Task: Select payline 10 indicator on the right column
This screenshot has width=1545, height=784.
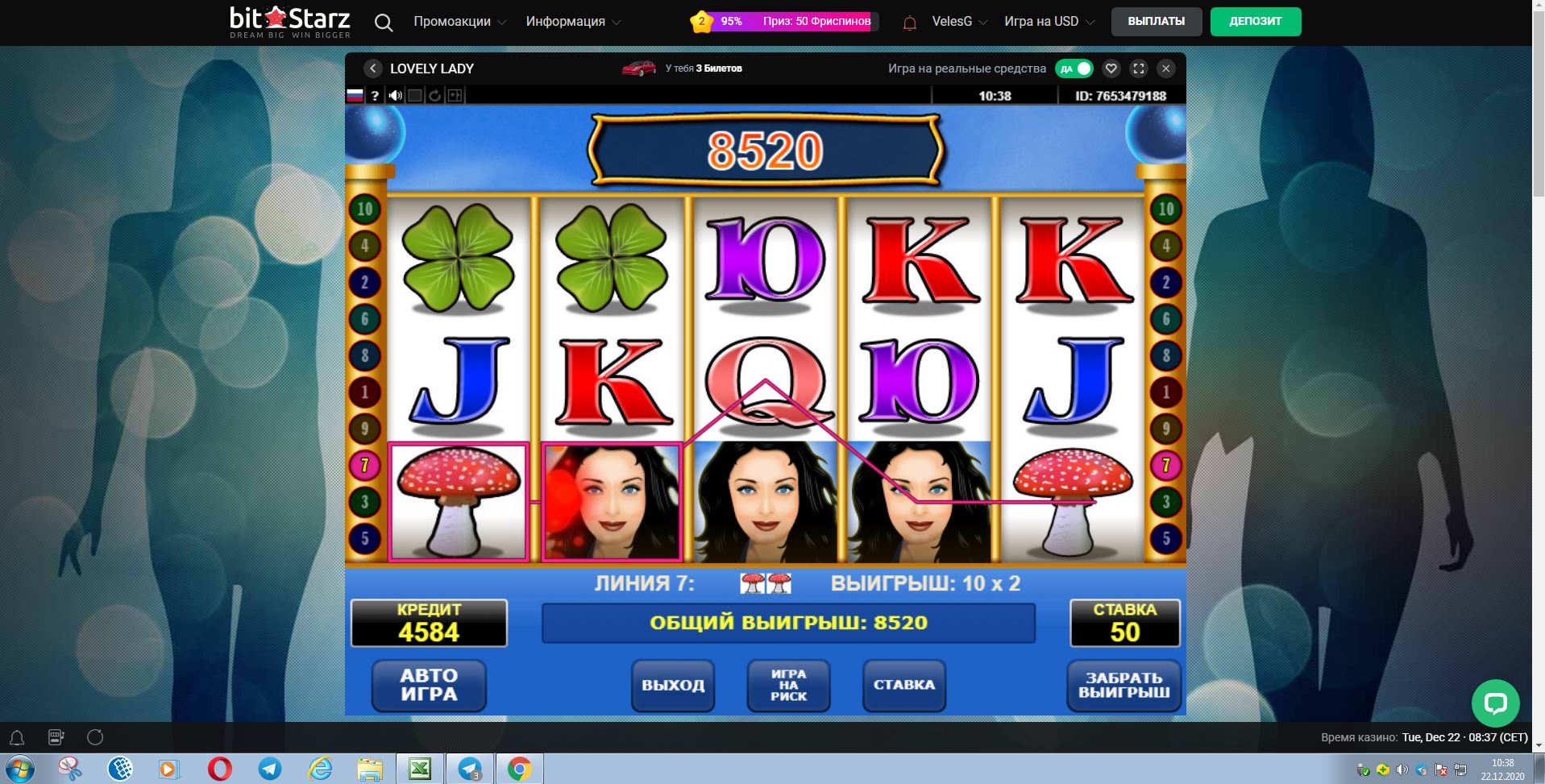Action: (1165, 209)
